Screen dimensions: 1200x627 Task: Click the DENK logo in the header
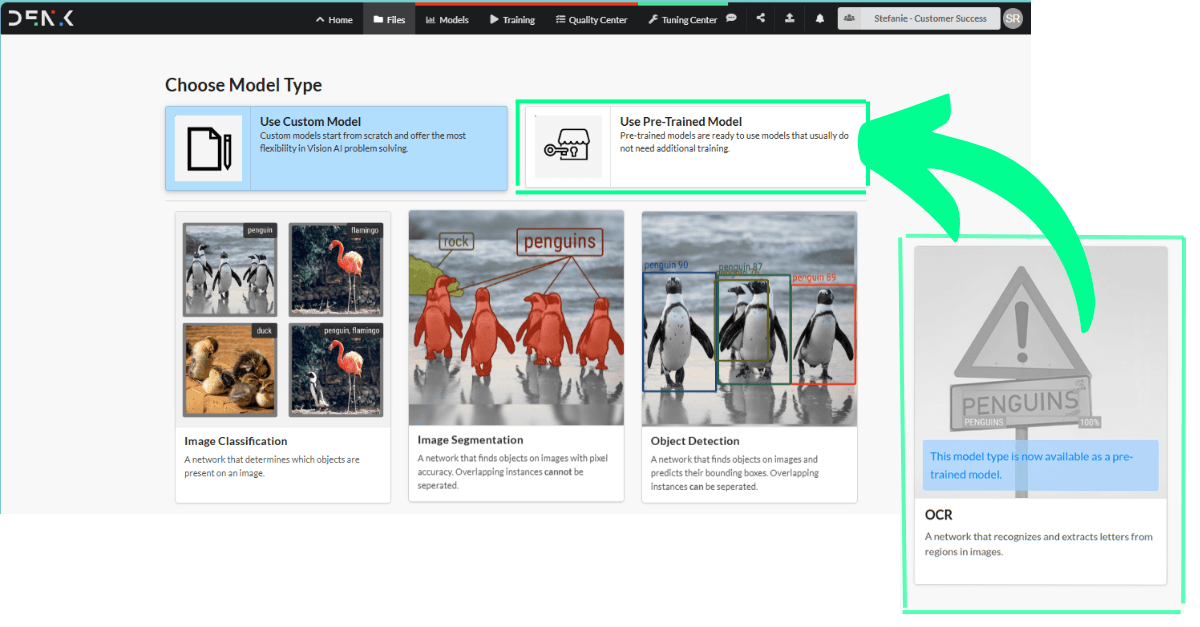[42, 19]
